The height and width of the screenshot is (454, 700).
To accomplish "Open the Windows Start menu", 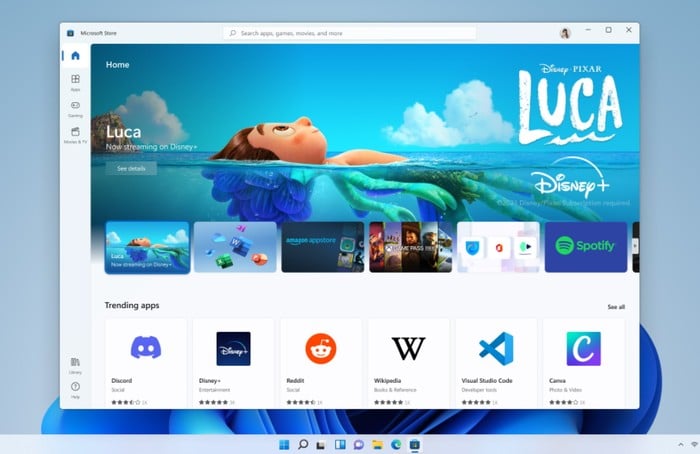I will [x=284, y=445].
